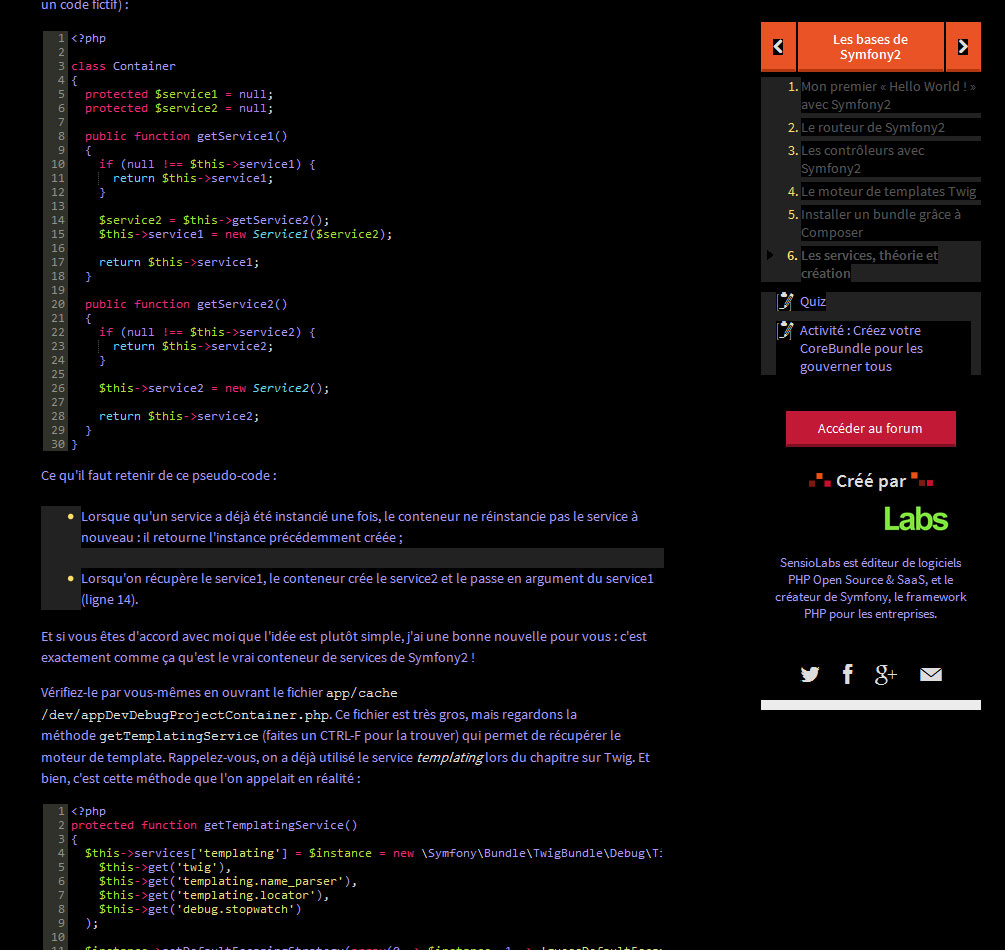The height and width of the screenshot is (950, 1005).
Task: Share by email envelope icon
Action: 931,674
